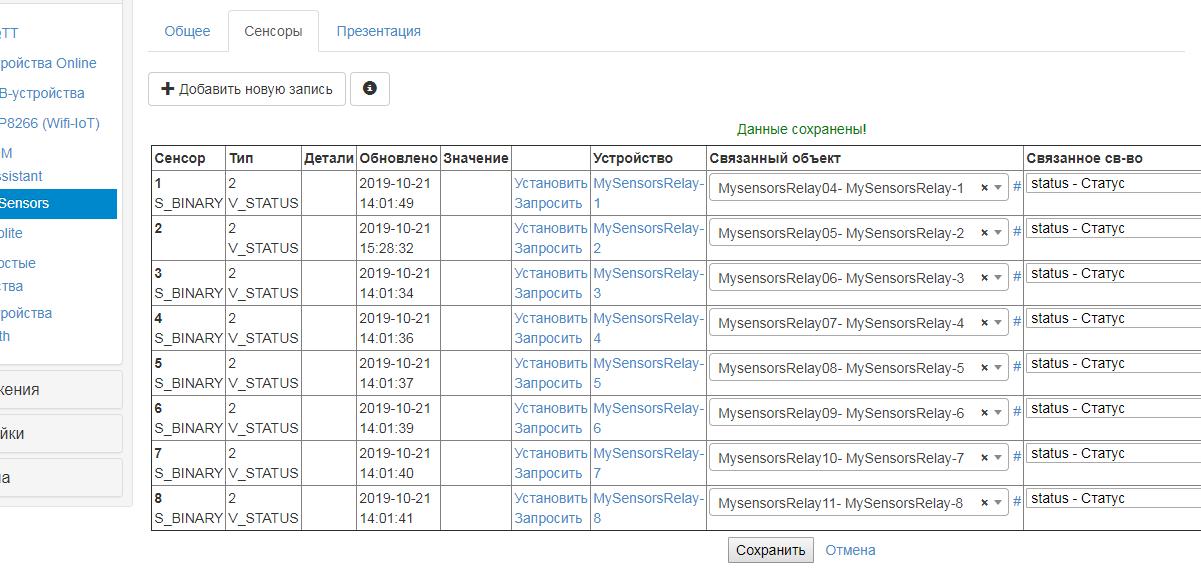Screen dimensions: 1201x574
Task: Click Установить for sensor 1
Action: click(x=550, y=183)
